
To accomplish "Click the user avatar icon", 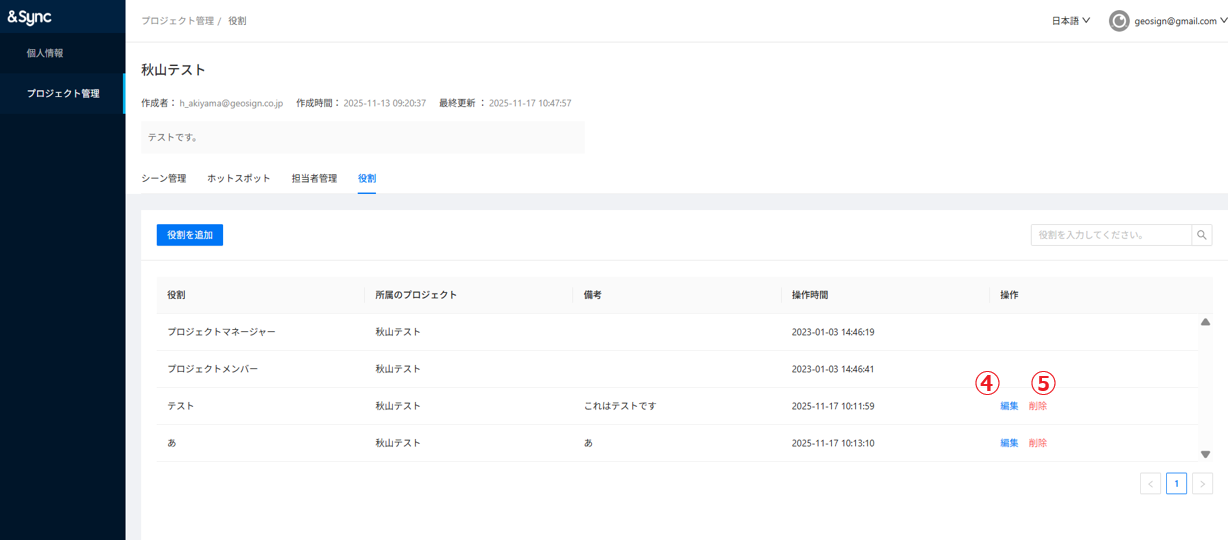I will point(1119,21).
